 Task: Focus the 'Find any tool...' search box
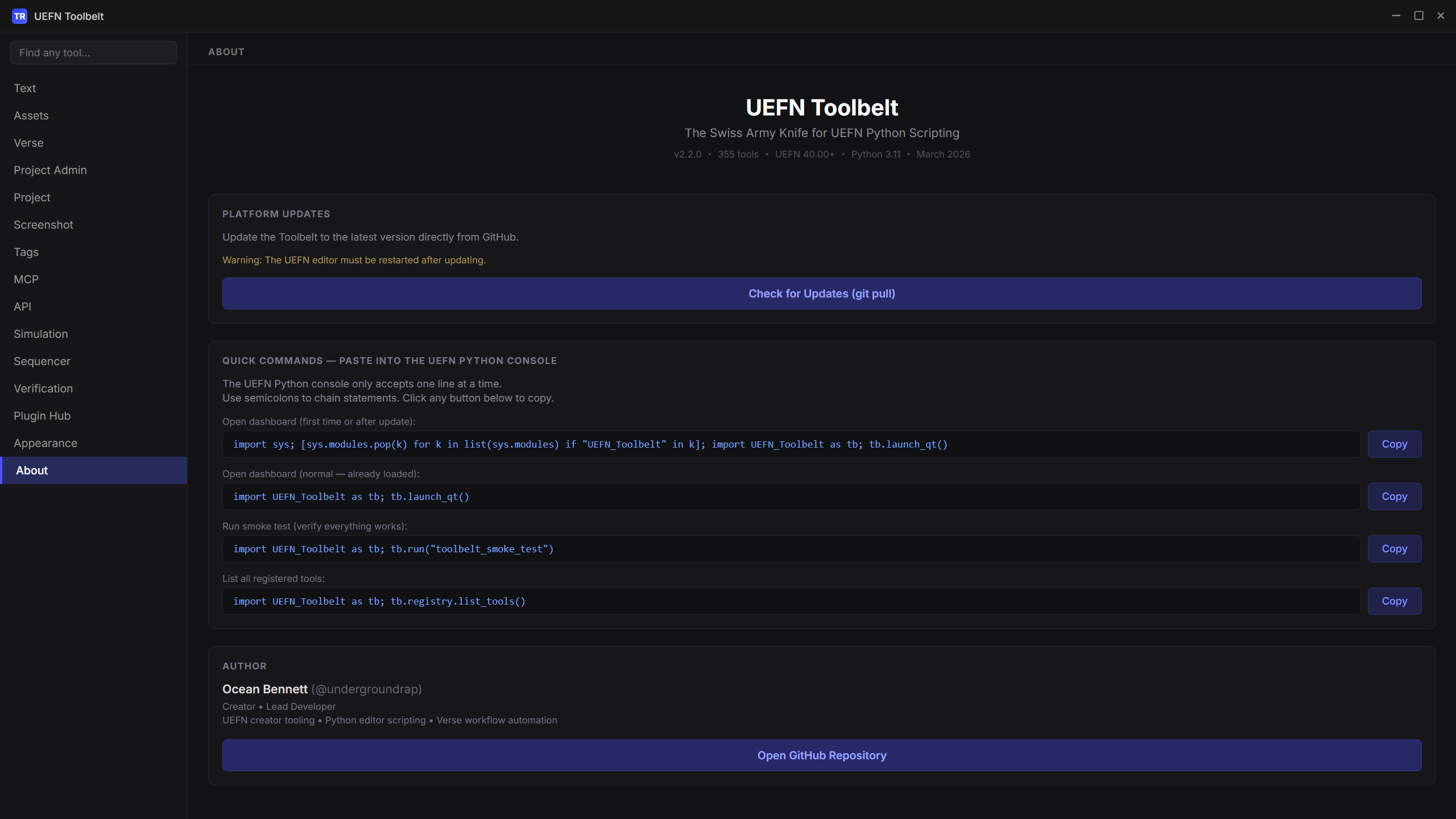coord(93,52)
